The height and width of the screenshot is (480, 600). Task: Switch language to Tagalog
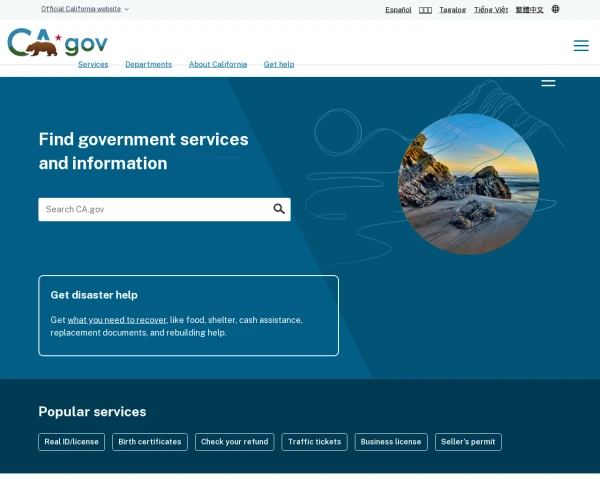click(452, 10)
